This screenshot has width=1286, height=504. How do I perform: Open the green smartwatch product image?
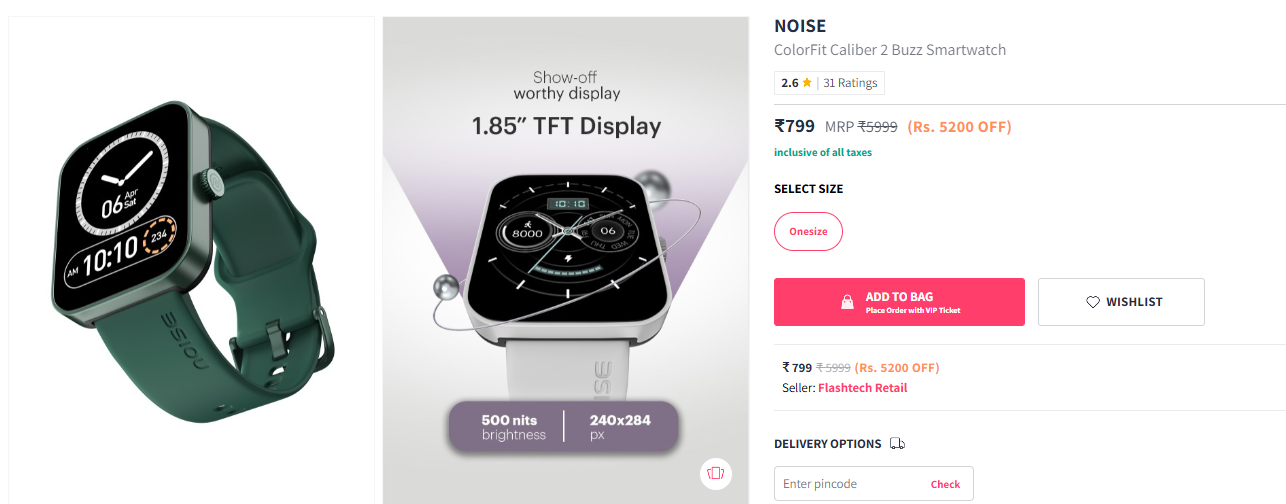pos(192,260)
